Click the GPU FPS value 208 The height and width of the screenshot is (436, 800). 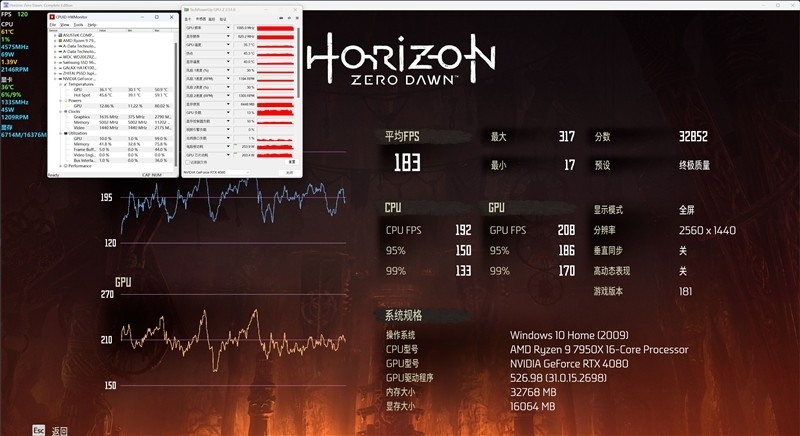566,230
